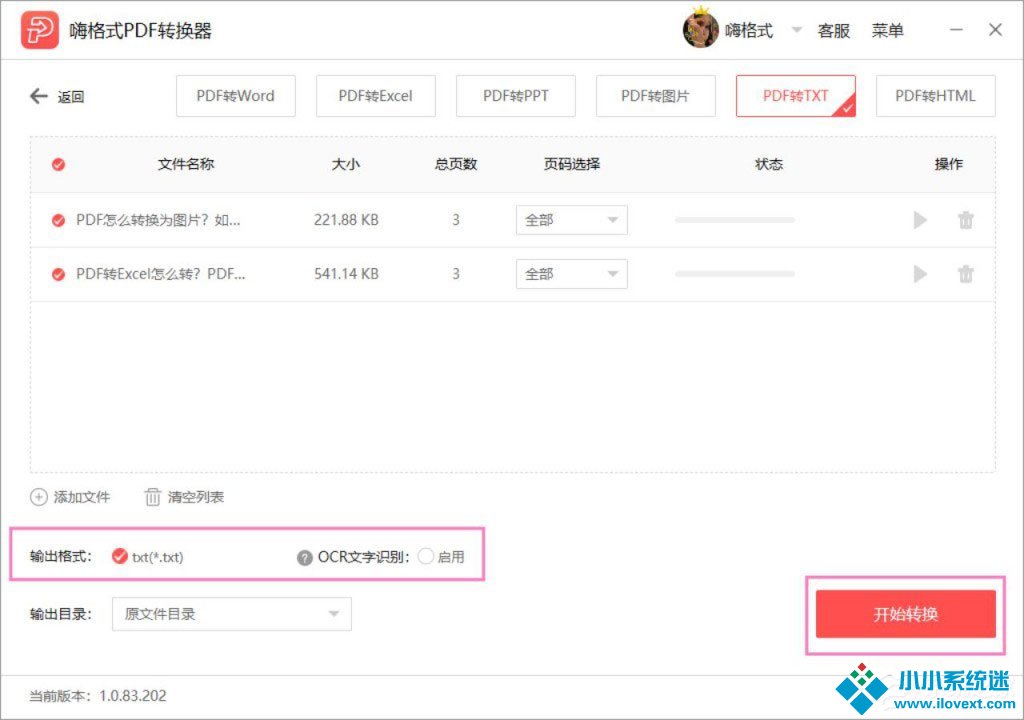
Task: Open page selection dropdown for second file
Action: pos(571,274)
